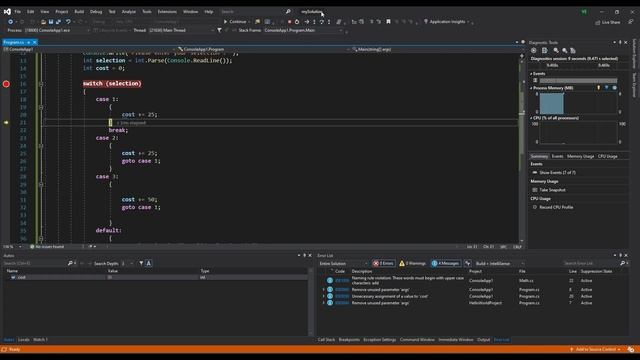Click the search magnifier icon in title bar

pyautogui.click(x=288, y=11)
